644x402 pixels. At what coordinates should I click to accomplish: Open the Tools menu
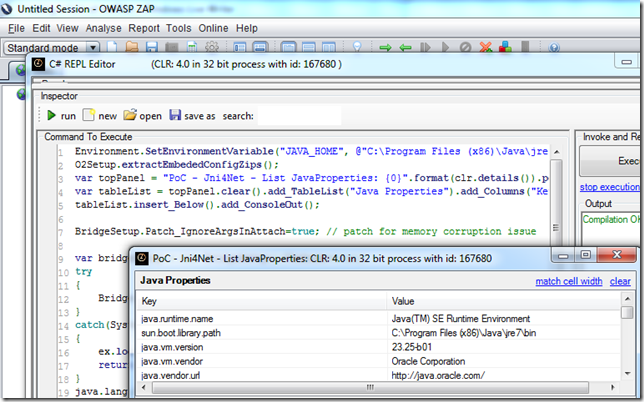179,28
